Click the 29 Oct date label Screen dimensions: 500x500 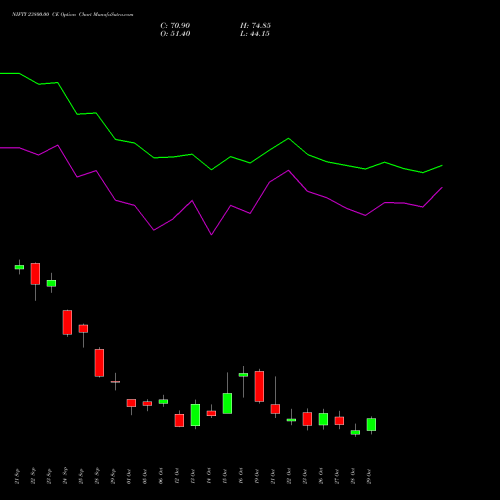tap(369, 476)
